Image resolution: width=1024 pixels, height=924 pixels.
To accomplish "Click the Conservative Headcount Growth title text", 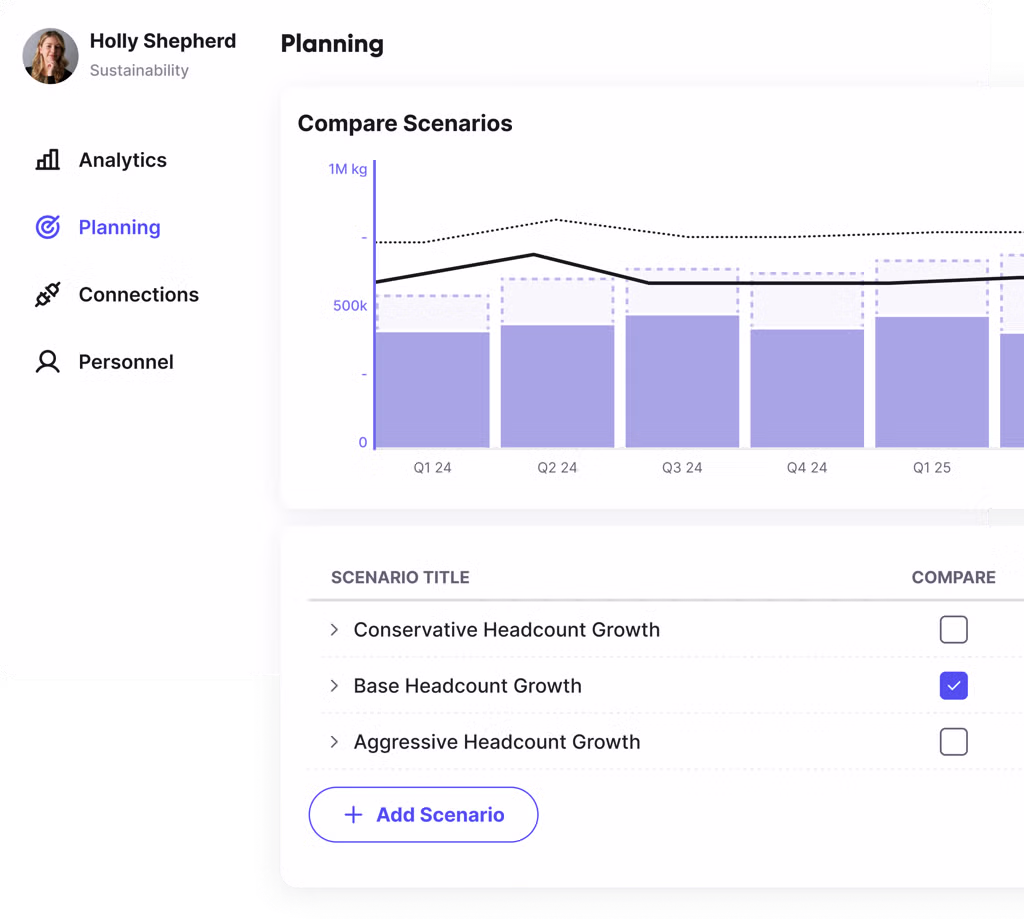I will pyautogui.click(x=507, y=629).
